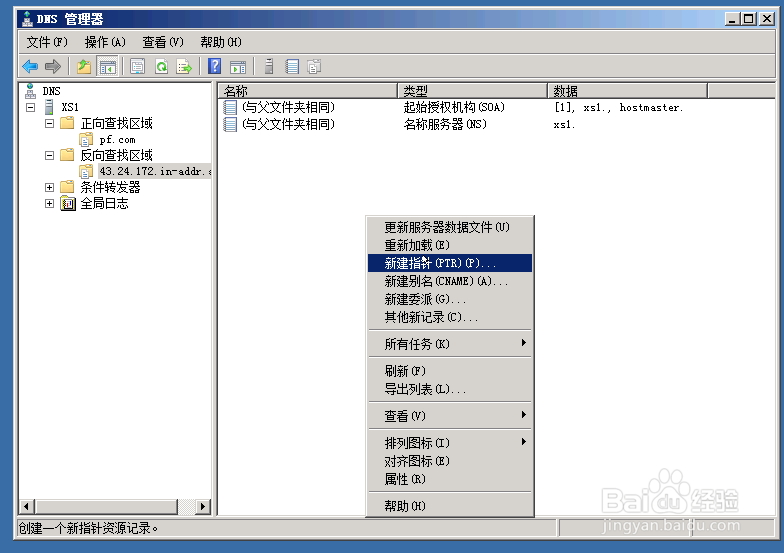Select the XS1 server node

[x=70, y=107]
